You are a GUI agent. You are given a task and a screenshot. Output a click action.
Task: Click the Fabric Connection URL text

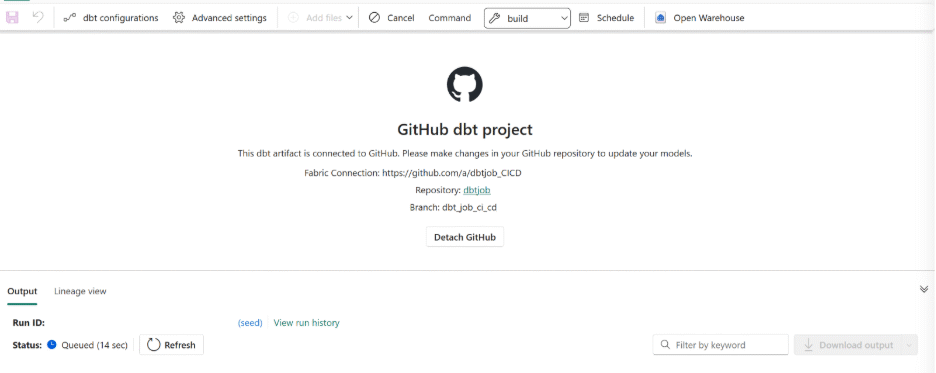[x=452, y=172]
